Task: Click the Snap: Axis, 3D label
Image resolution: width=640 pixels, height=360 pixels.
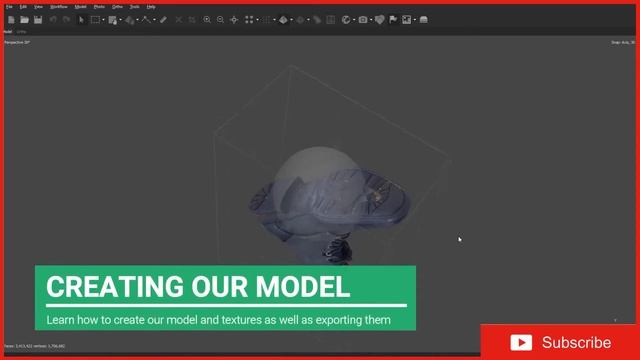Action: click(623, 42)
